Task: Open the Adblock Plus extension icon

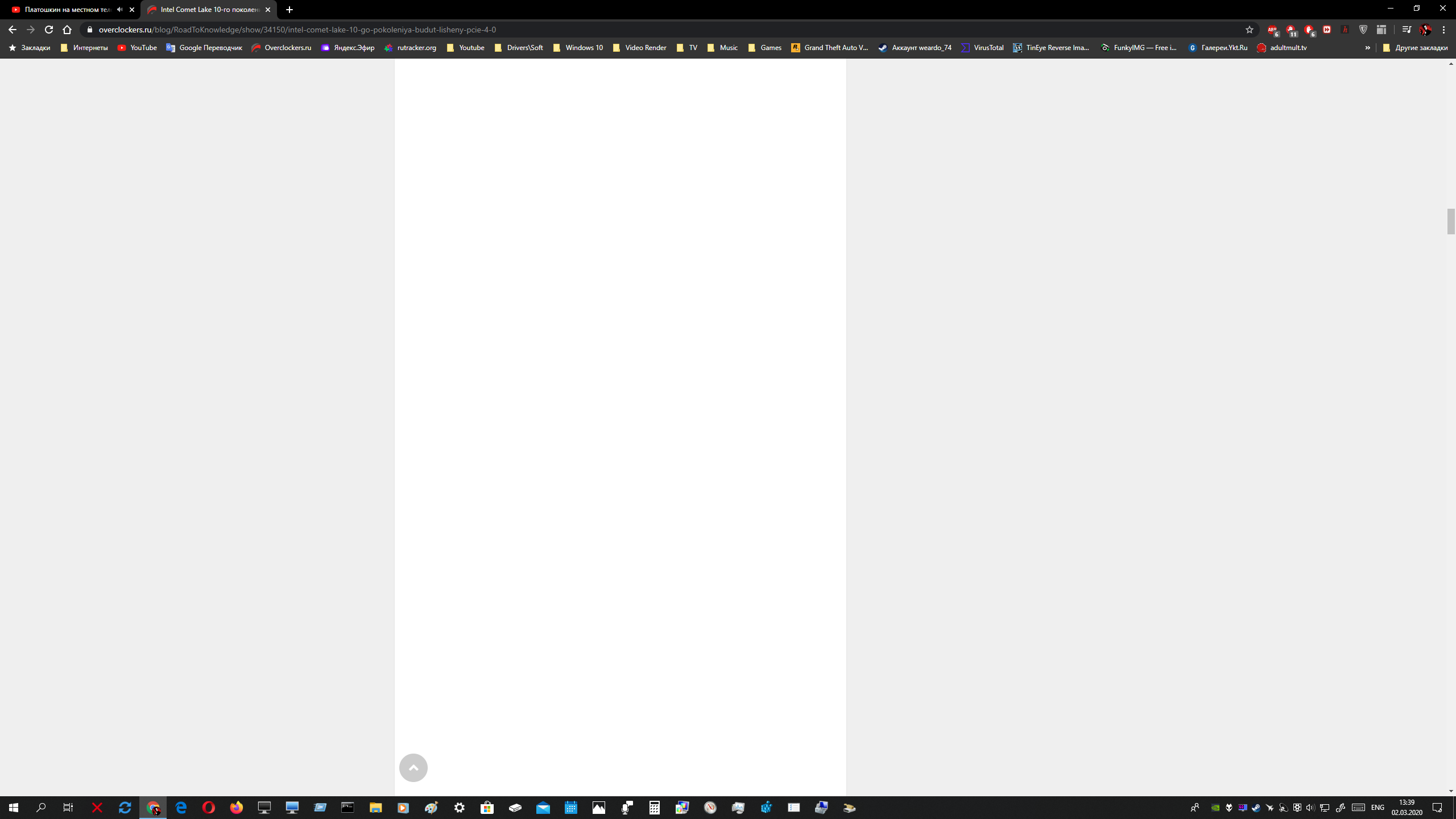Action: [1273, 30]
